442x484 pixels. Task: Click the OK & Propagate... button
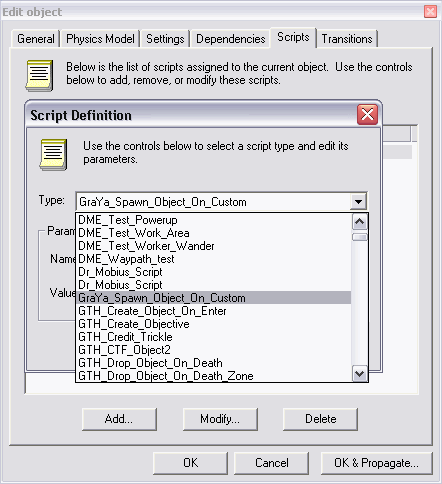(x=376, y=463)
